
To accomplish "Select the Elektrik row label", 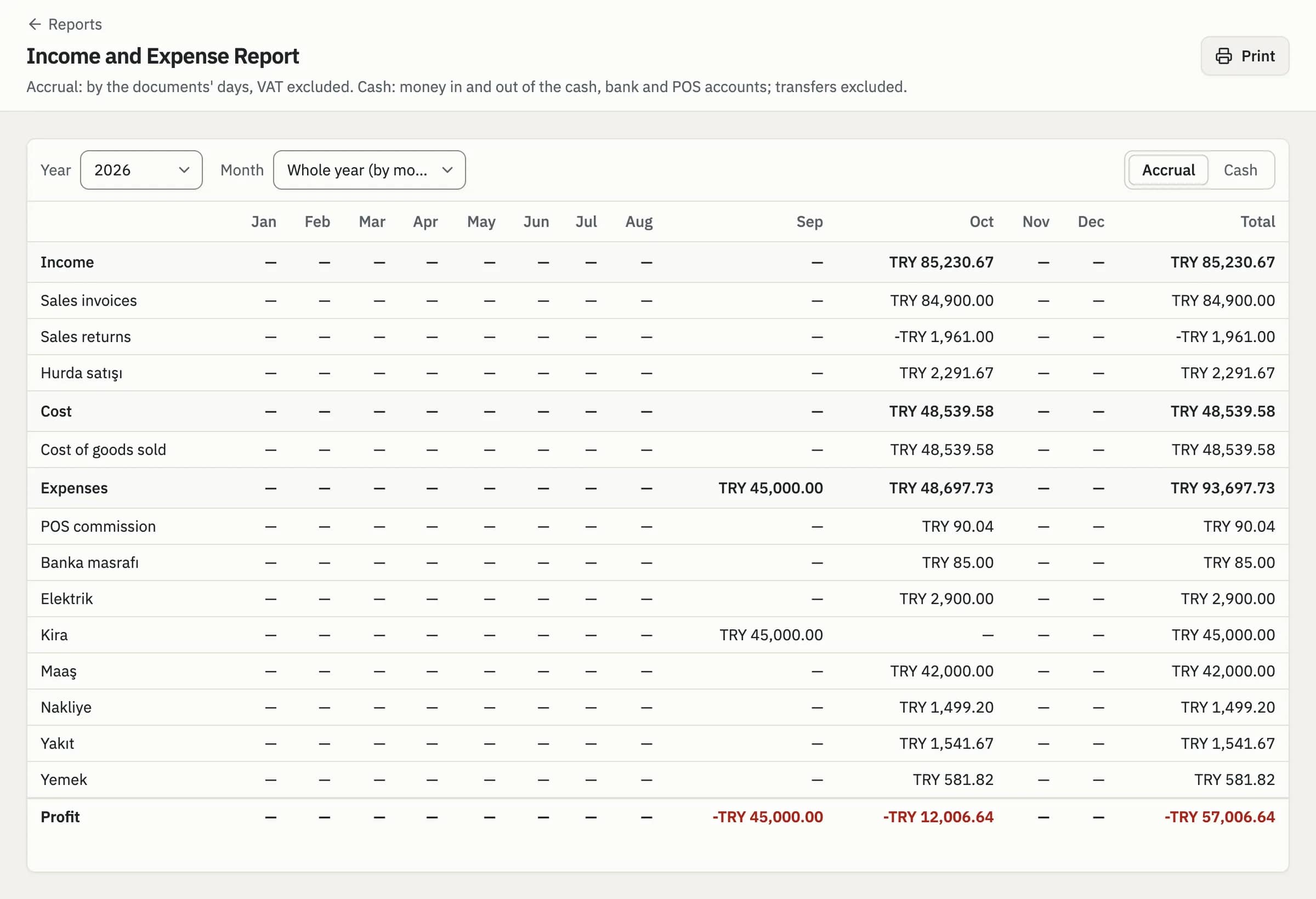I will click(66, 599).
